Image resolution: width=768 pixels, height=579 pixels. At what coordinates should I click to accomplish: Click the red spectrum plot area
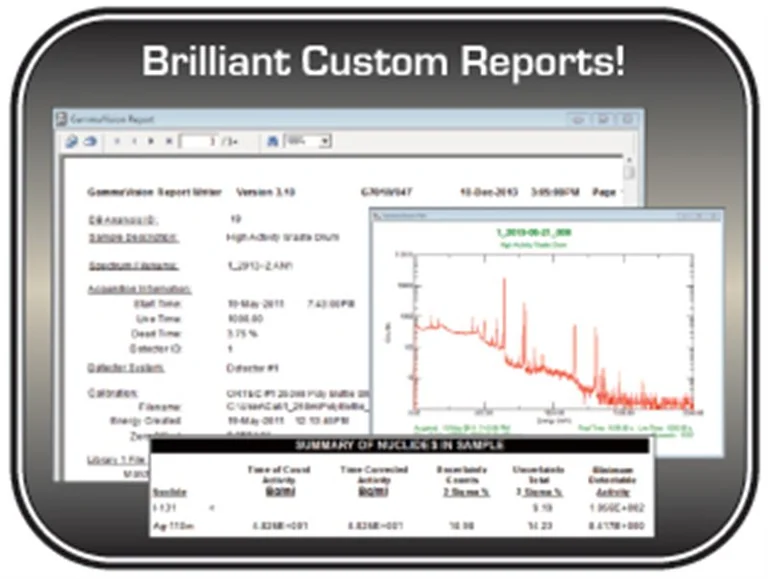point(553,333)
